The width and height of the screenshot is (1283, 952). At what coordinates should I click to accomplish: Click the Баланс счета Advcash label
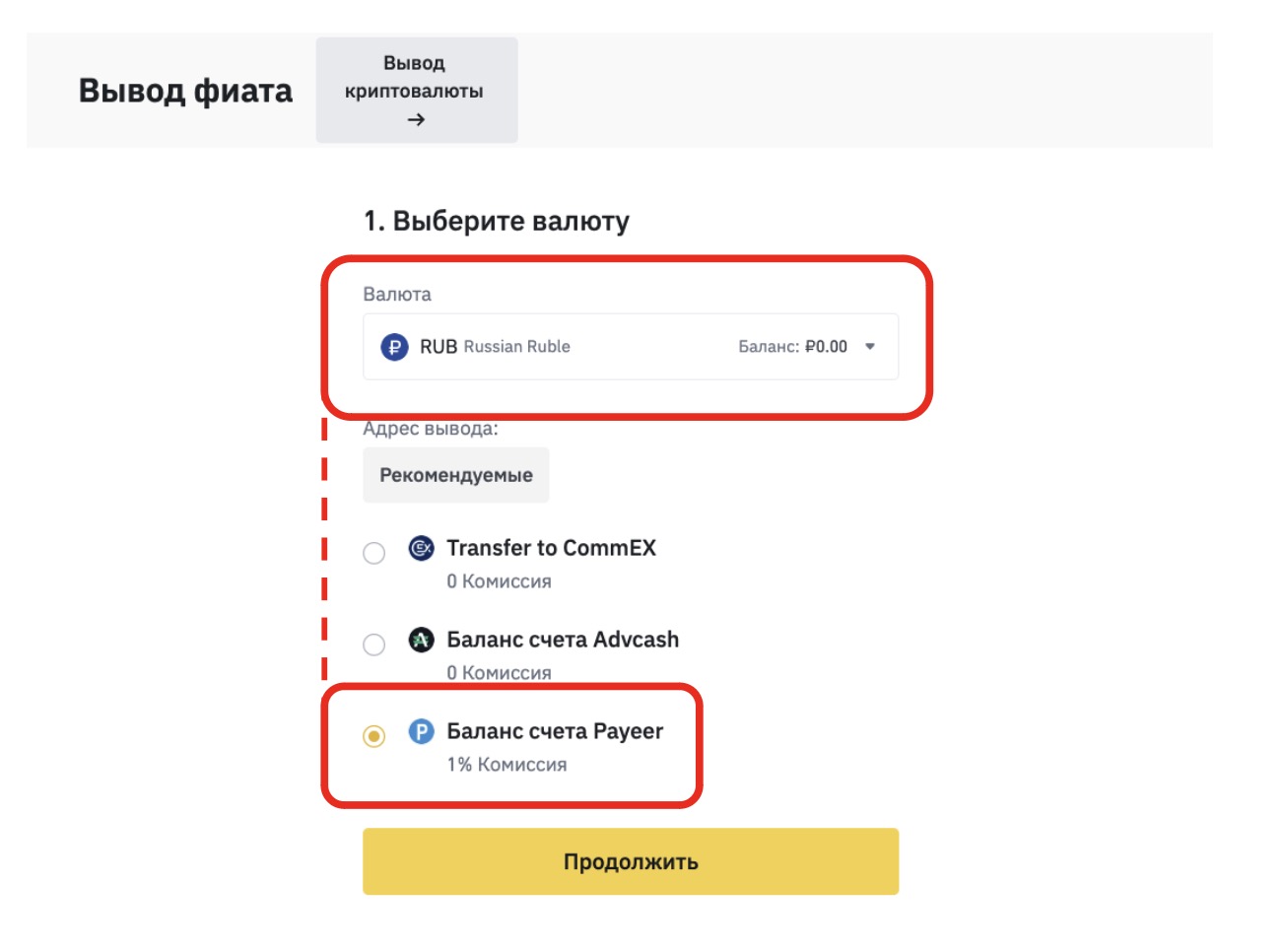(x=563, y=640)
